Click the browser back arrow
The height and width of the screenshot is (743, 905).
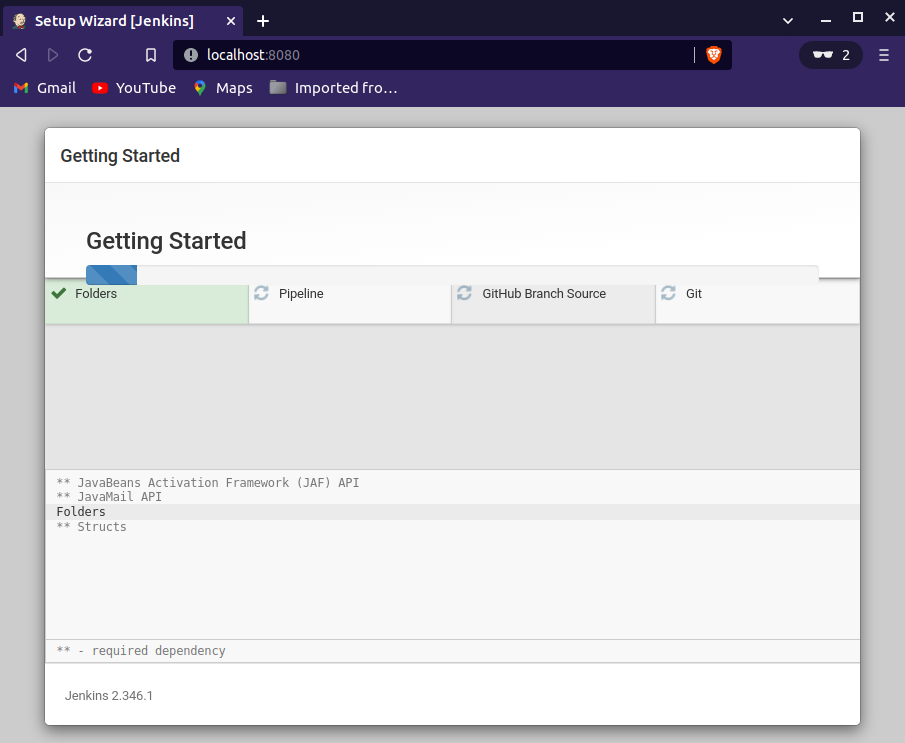click(21, 55)
